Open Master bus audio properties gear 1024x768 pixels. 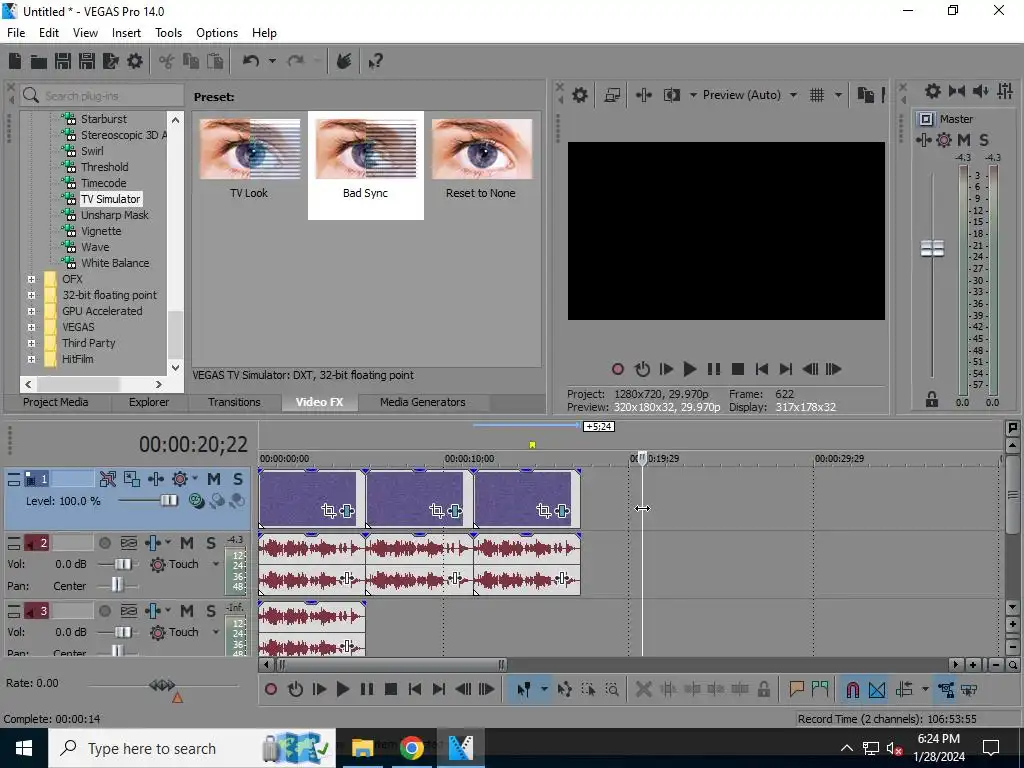[933, 91]
